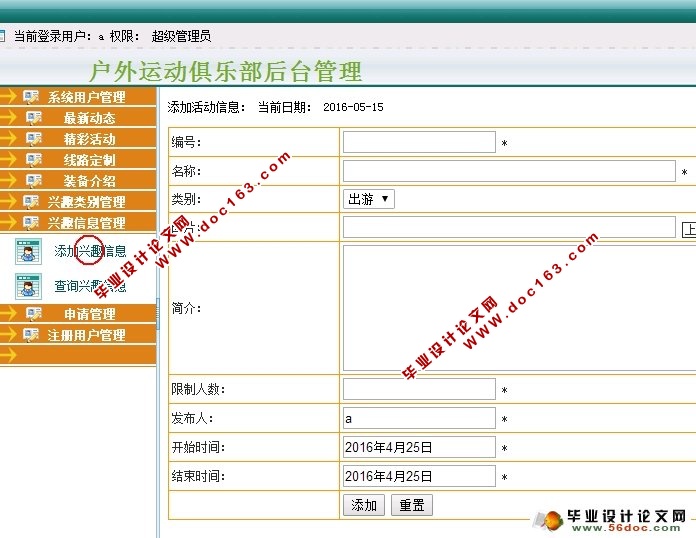
Task: Click the 查询兴趣信息 user form icon
Action: 28,286
